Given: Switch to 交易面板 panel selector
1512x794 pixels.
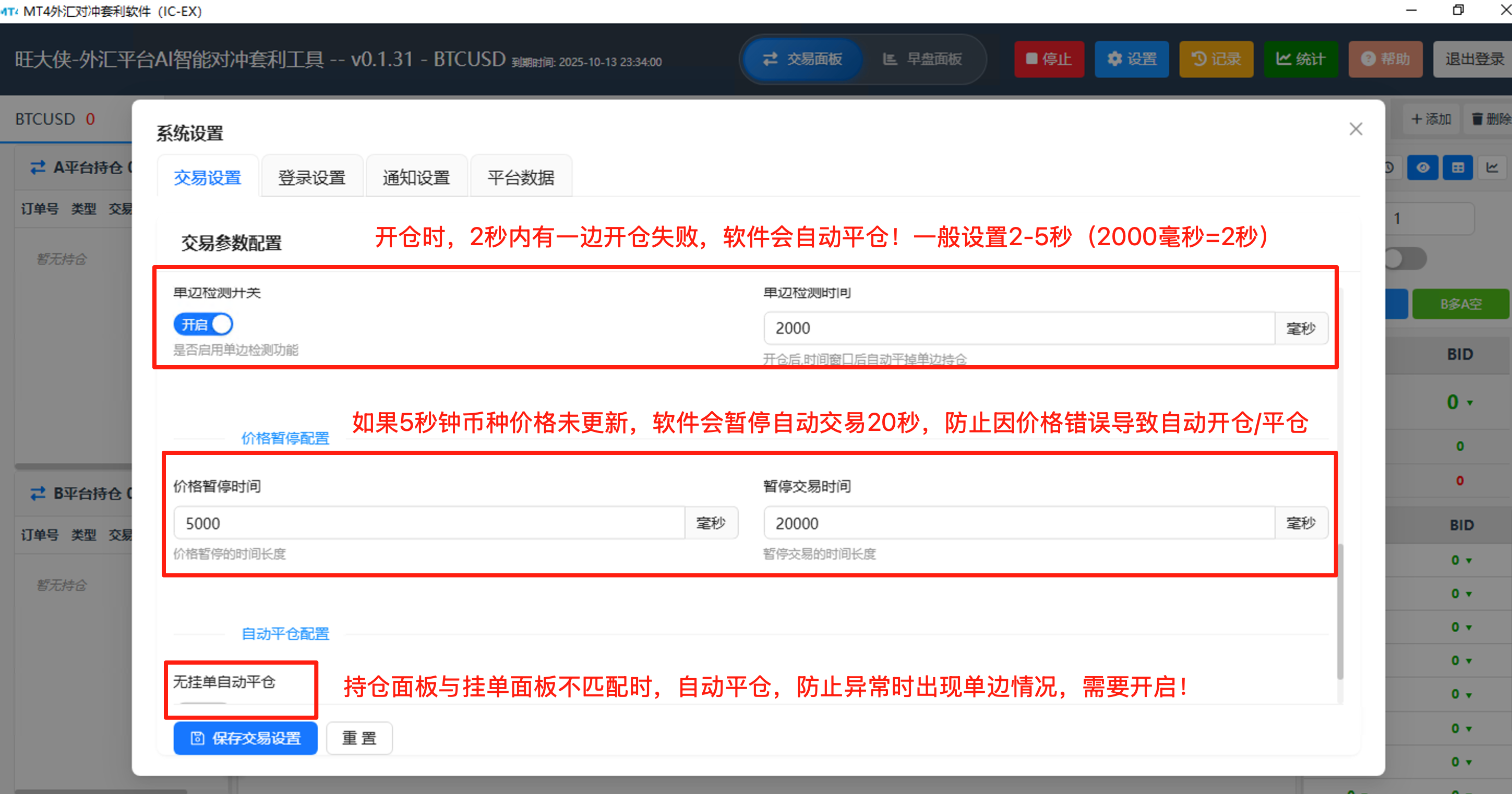Looking at the screenshot, I should (x=802, y=59).
